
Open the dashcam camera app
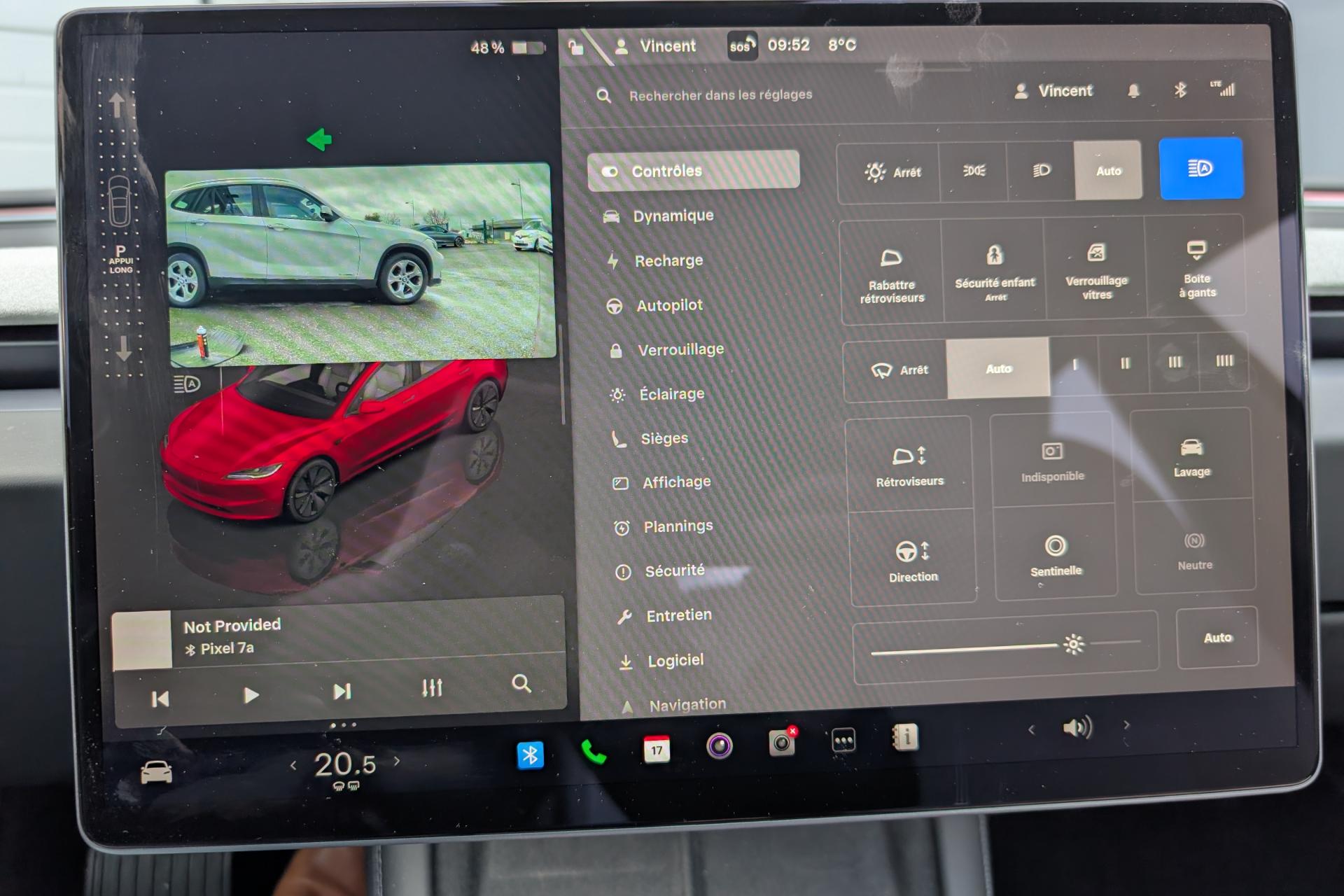pos(781,742)
